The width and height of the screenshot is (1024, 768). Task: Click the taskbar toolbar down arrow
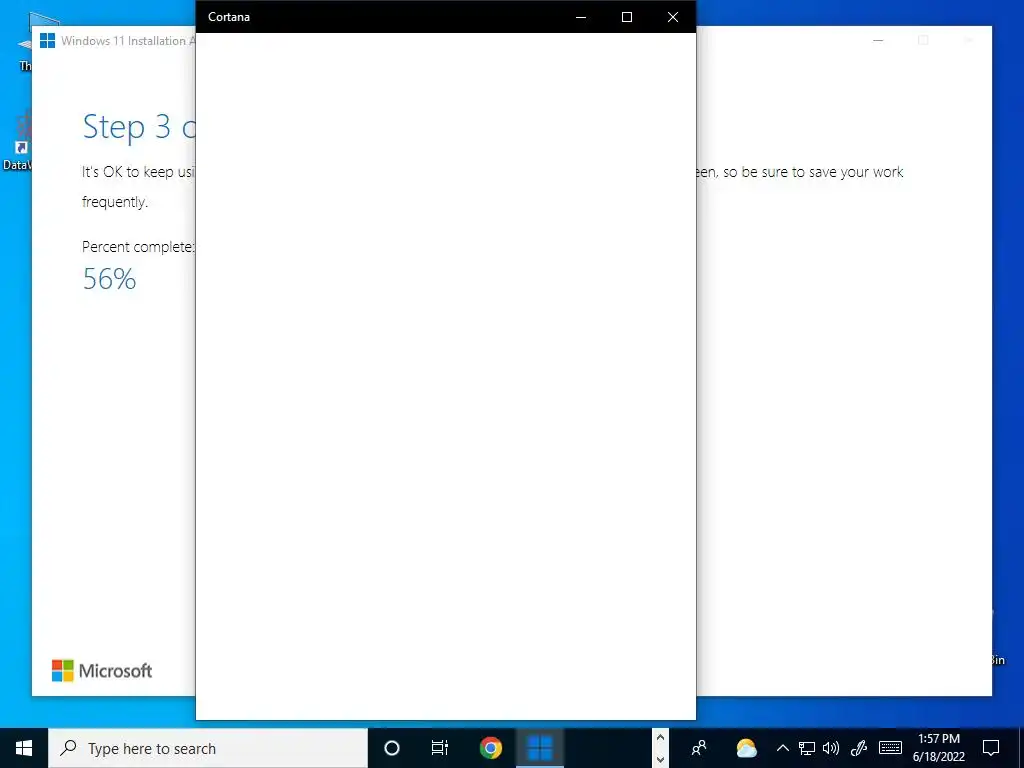(x=660, y=760)
